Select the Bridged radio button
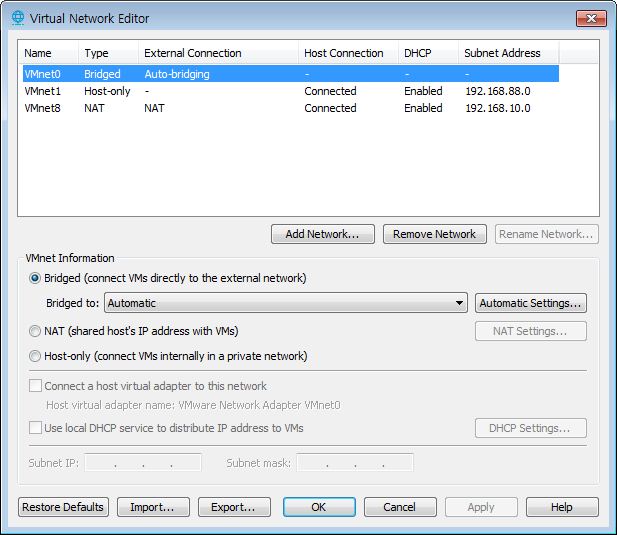Viewport: 617px width, 535px height. click(x=35, y=278)
